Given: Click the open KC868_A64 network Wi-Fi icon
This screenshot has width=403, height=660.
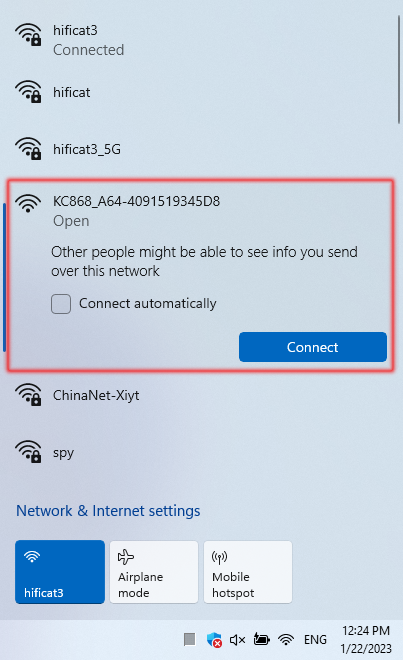Looking at the screenshot, I should [x=28, y=203].
